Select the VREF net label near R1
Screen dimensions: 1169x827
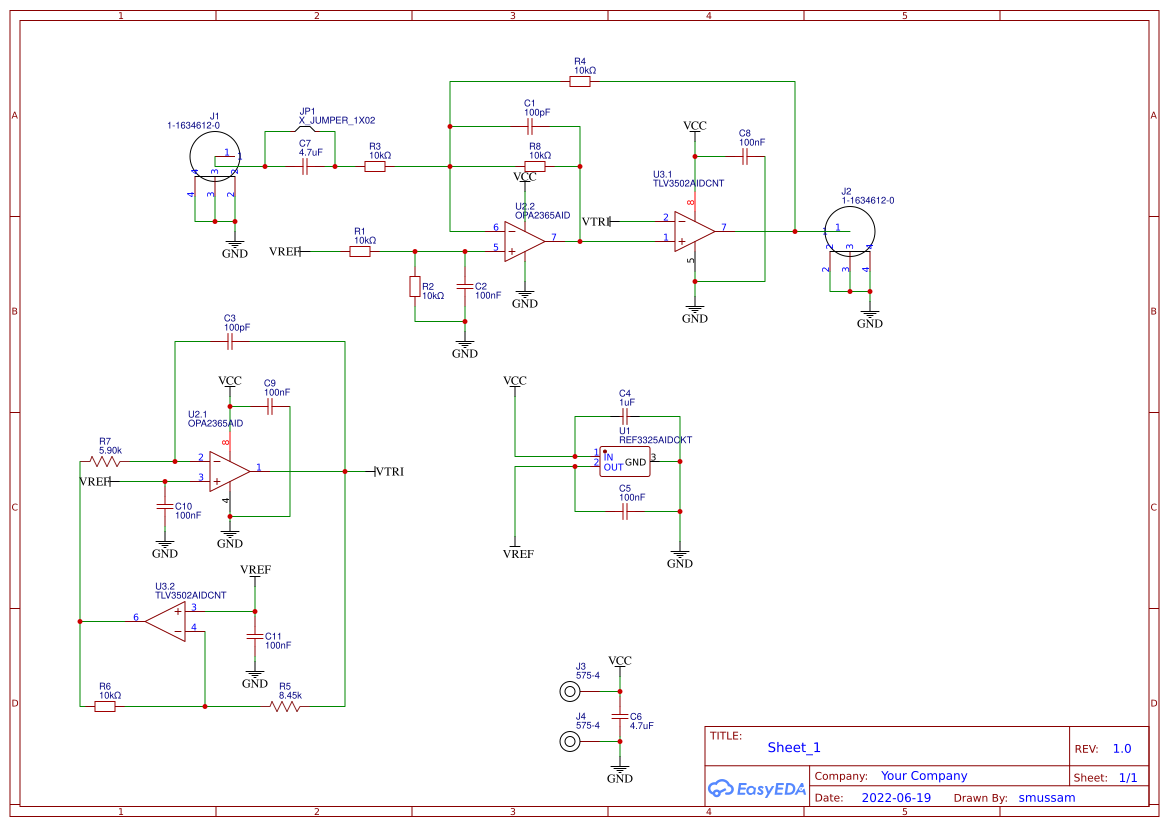(x=283, y=252)
